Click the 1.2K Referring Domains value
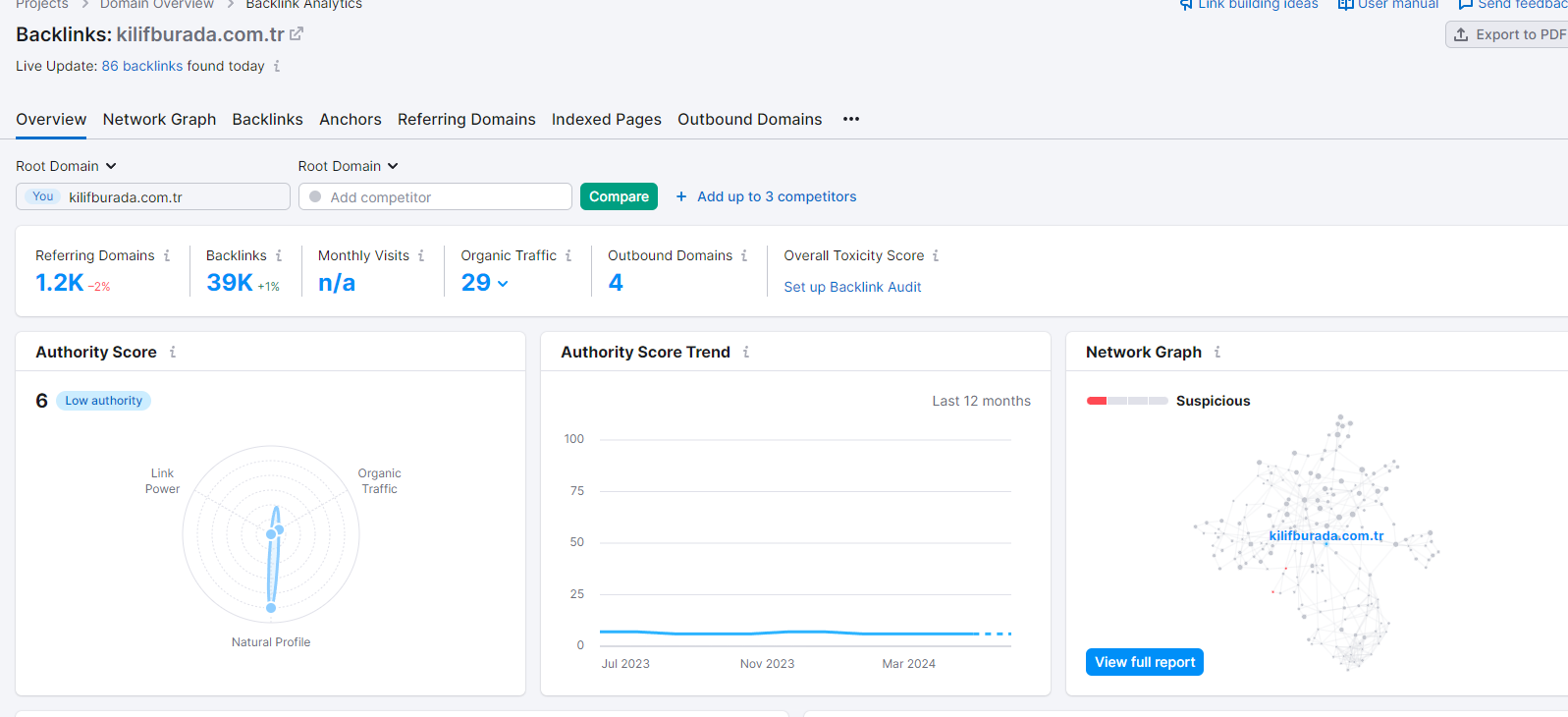1568x717 pixels. [x=60, y=283]
